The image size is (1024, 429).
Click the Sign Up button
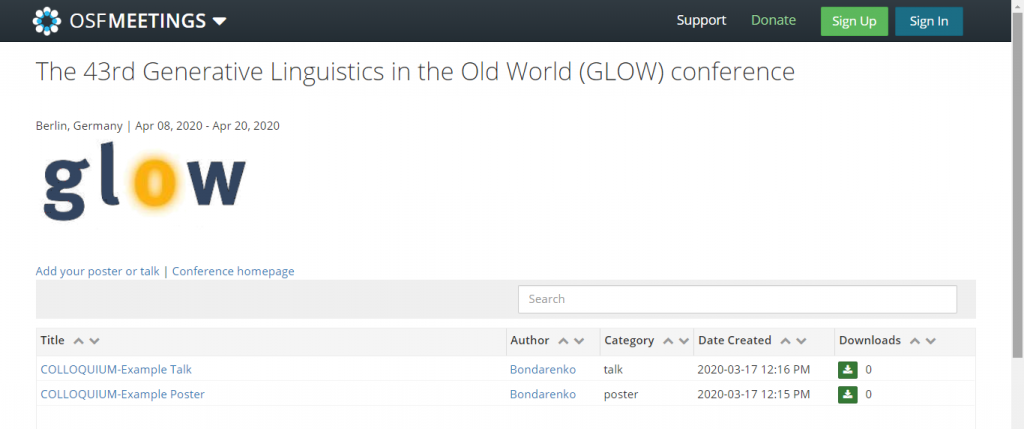[854, 22]
